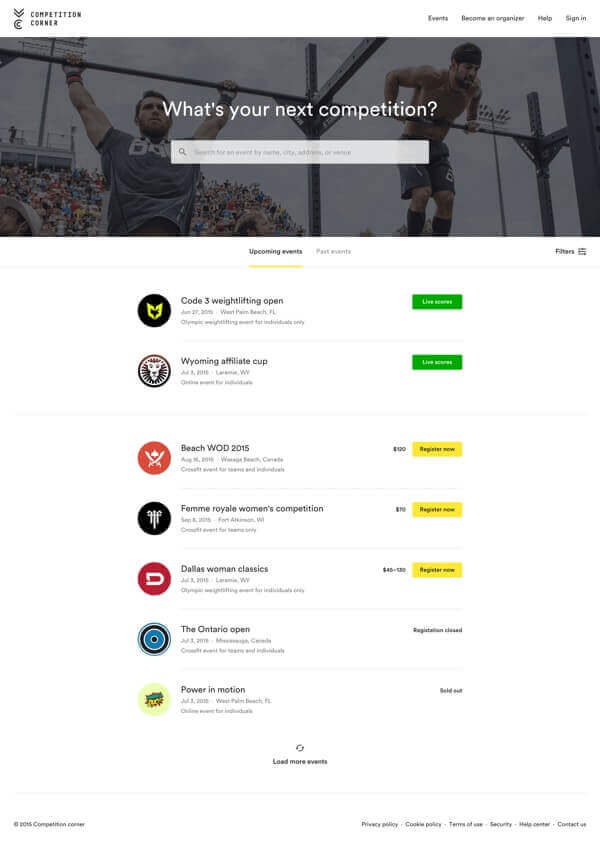The image size is (600, 857).
Task: Click the Code 3 weightlifting open logo
Action: tap(154, 310)
